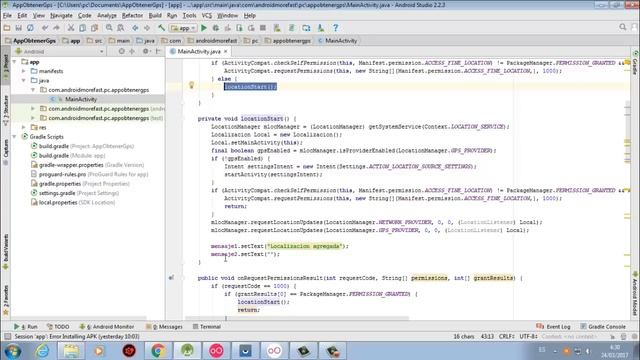Collapse the java folder node

tap(24, 80)
